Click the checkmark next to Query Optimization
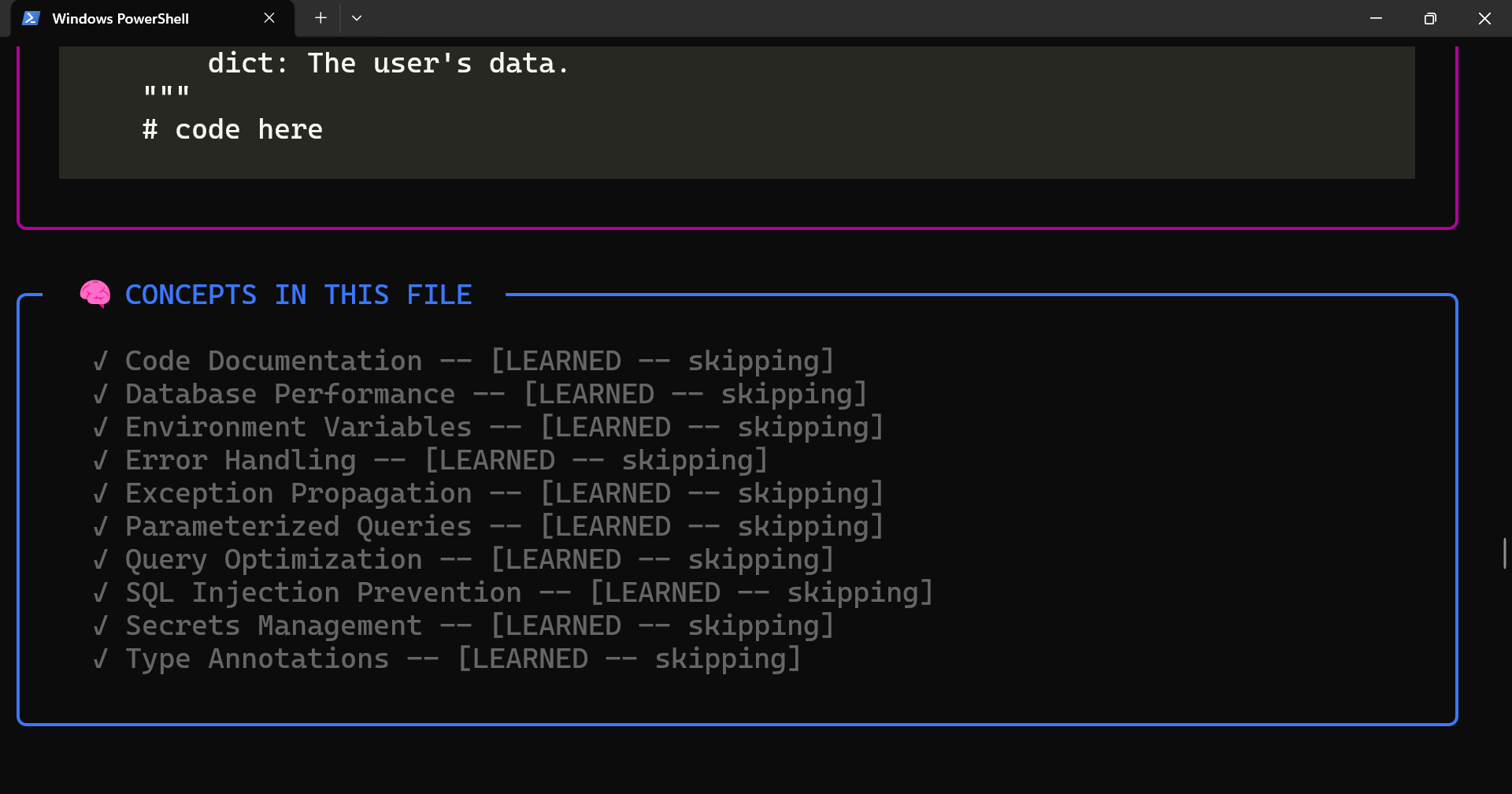The width and height of the screenshot is (1512, 794). 100,560
